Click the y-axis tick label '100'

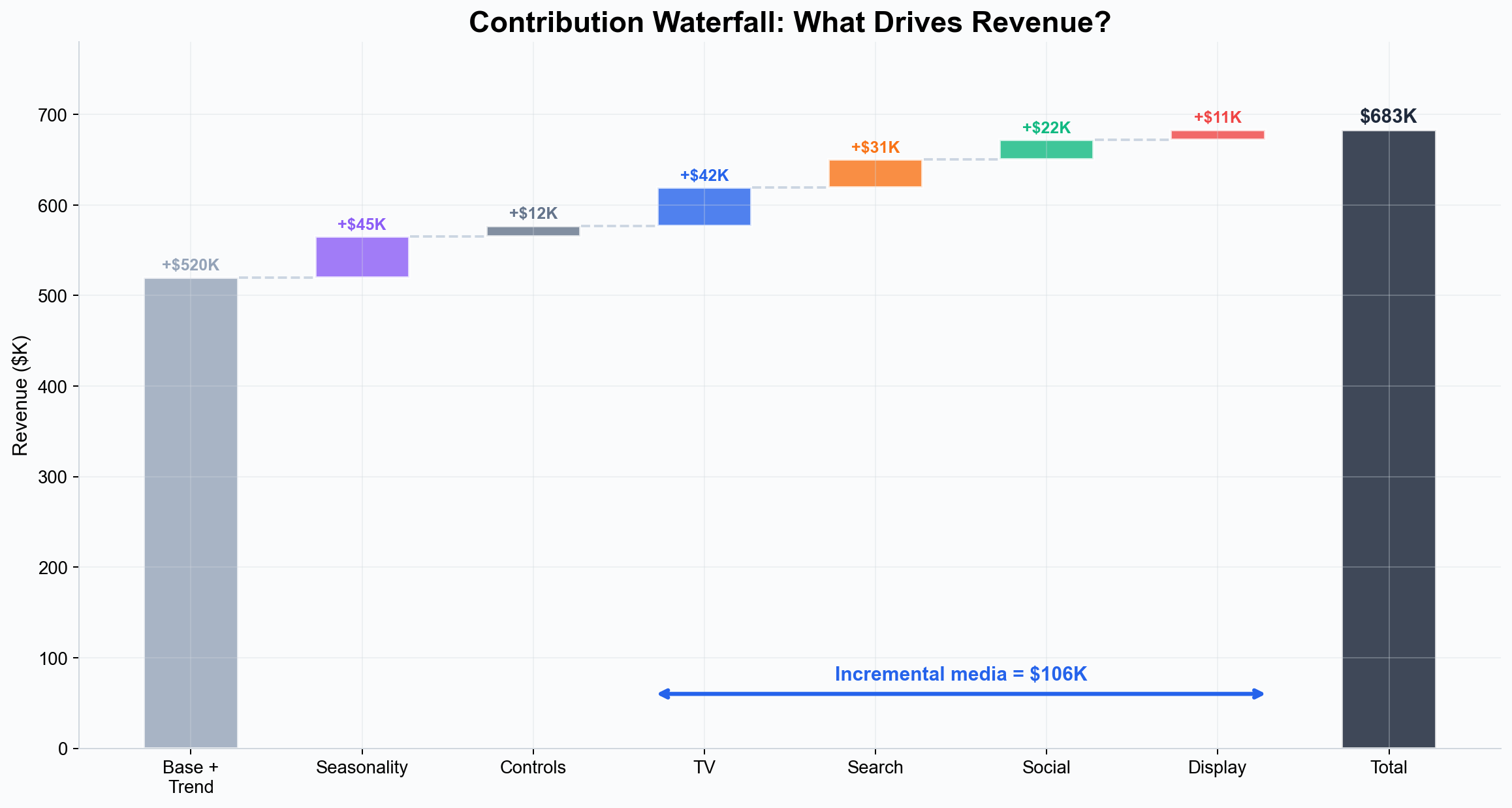53,658
